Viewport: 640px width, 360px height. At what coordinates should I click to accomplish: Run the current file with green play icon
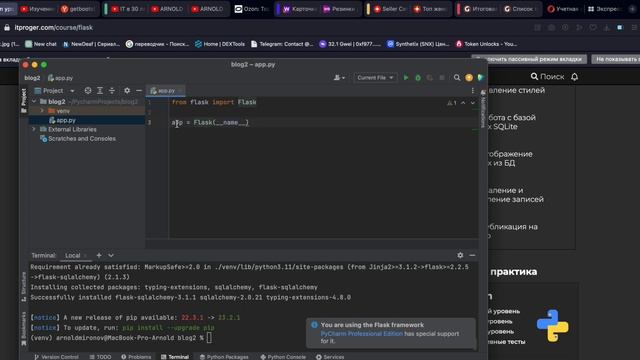pyautogui.click(x=406, y=78)
